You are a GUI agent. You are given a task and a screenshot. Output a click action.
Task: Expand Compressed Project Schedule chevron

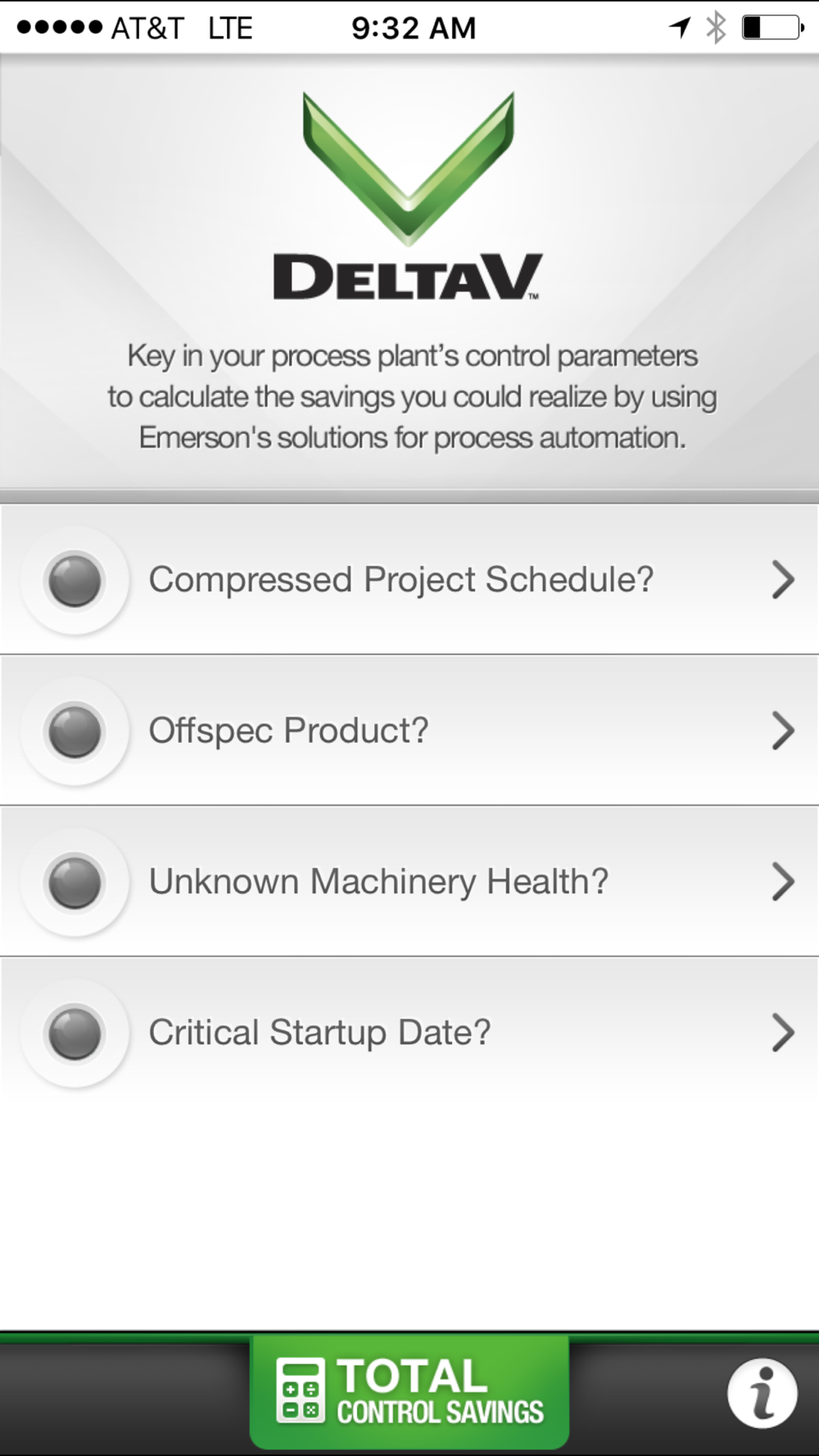[x=783, y=581]
